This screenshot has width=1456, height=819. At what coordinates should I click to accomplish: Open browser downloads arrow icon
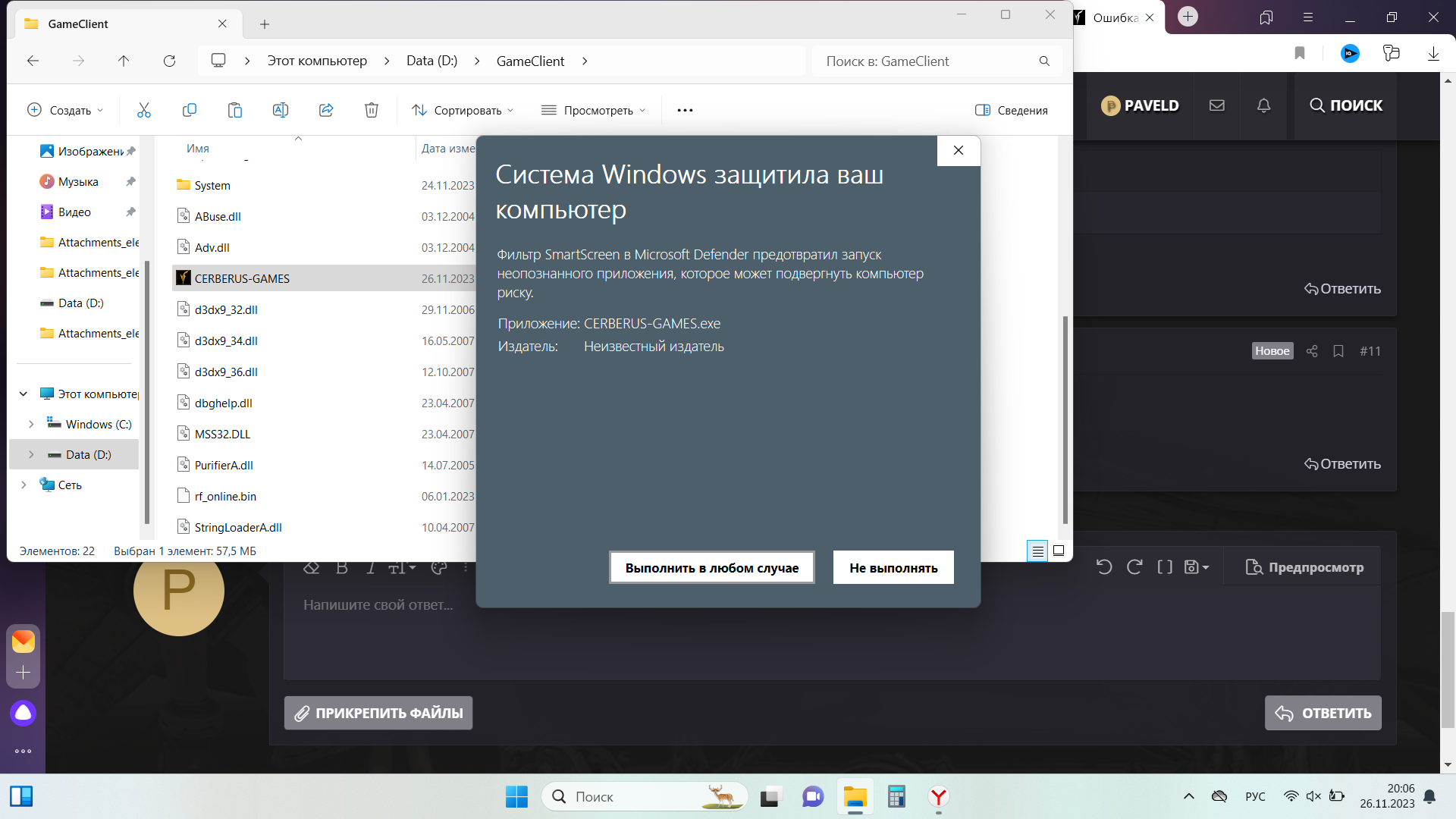(1433, 53)
